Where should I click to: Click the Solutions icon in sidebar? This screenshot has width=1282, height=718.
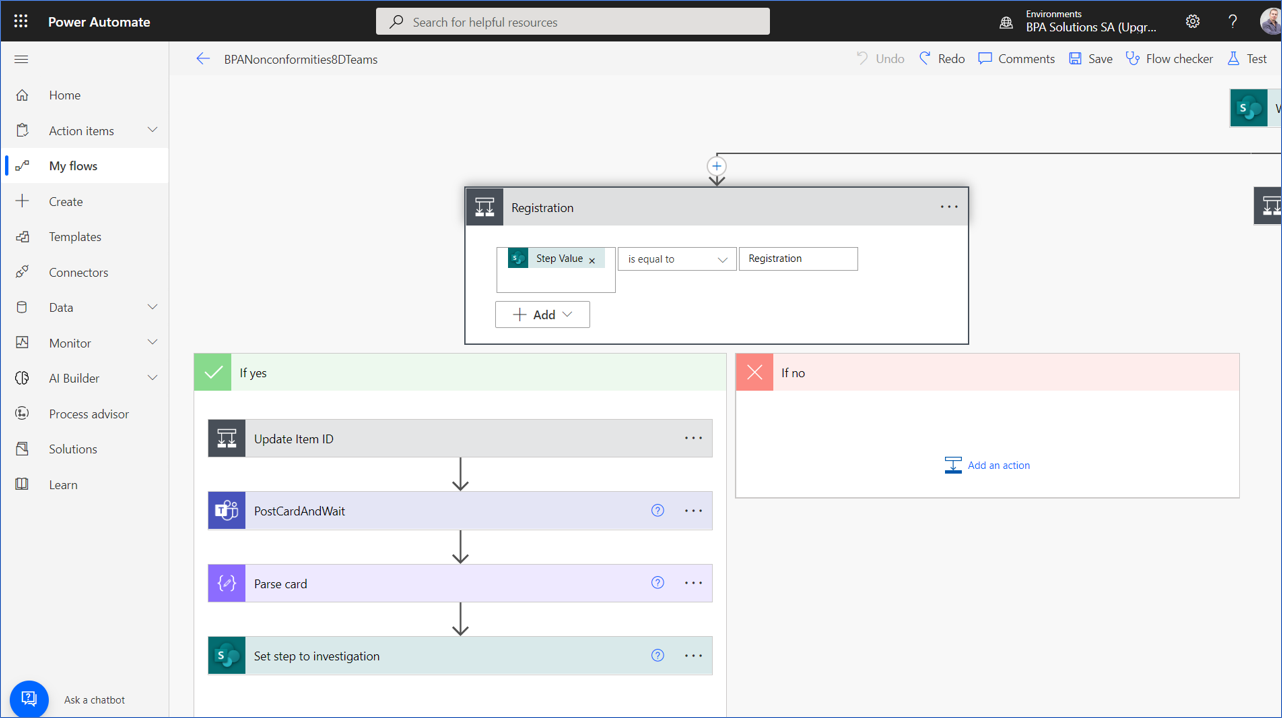pos(22,449)
